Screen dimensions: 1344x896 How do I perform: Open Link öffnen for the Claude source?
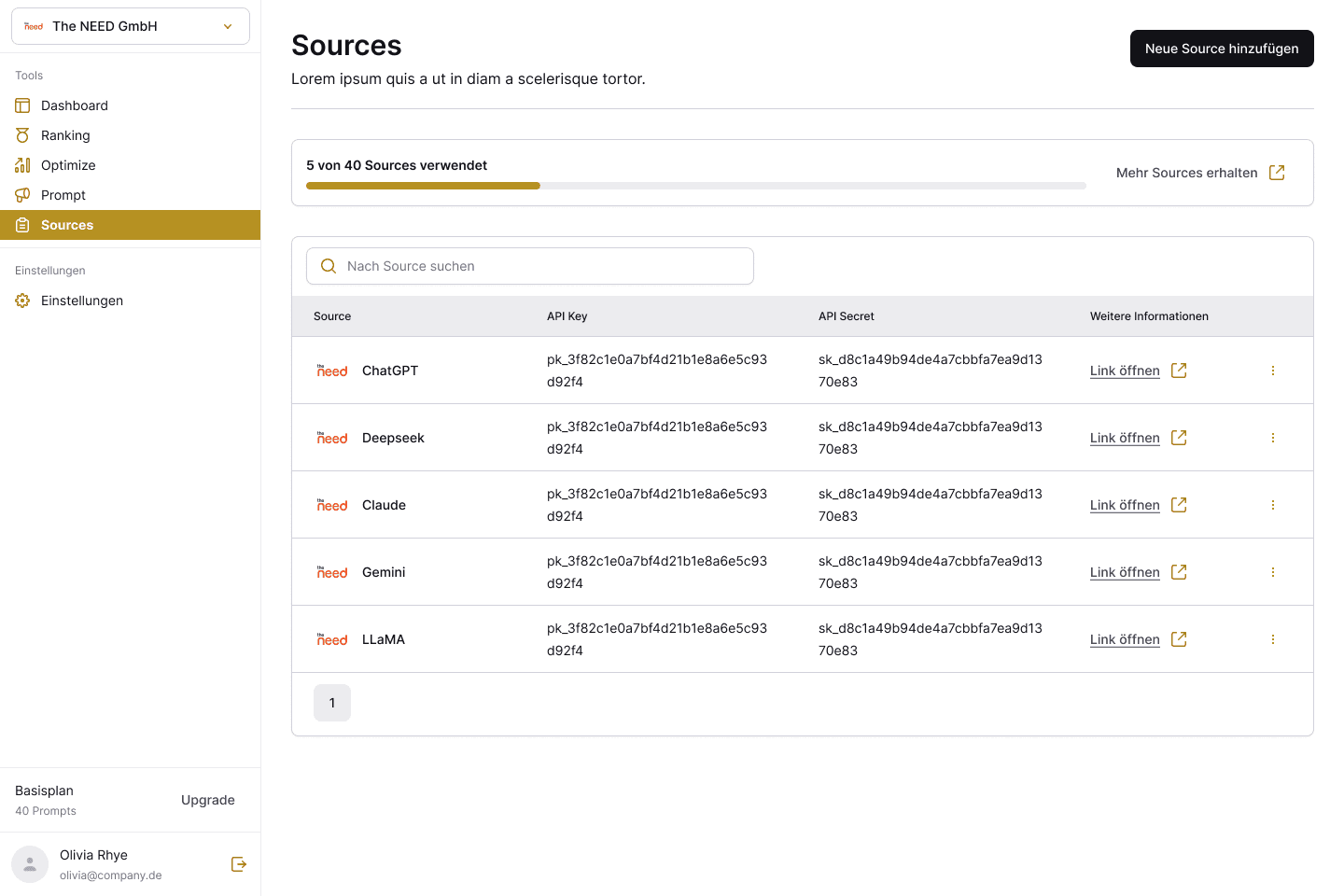1125,505
